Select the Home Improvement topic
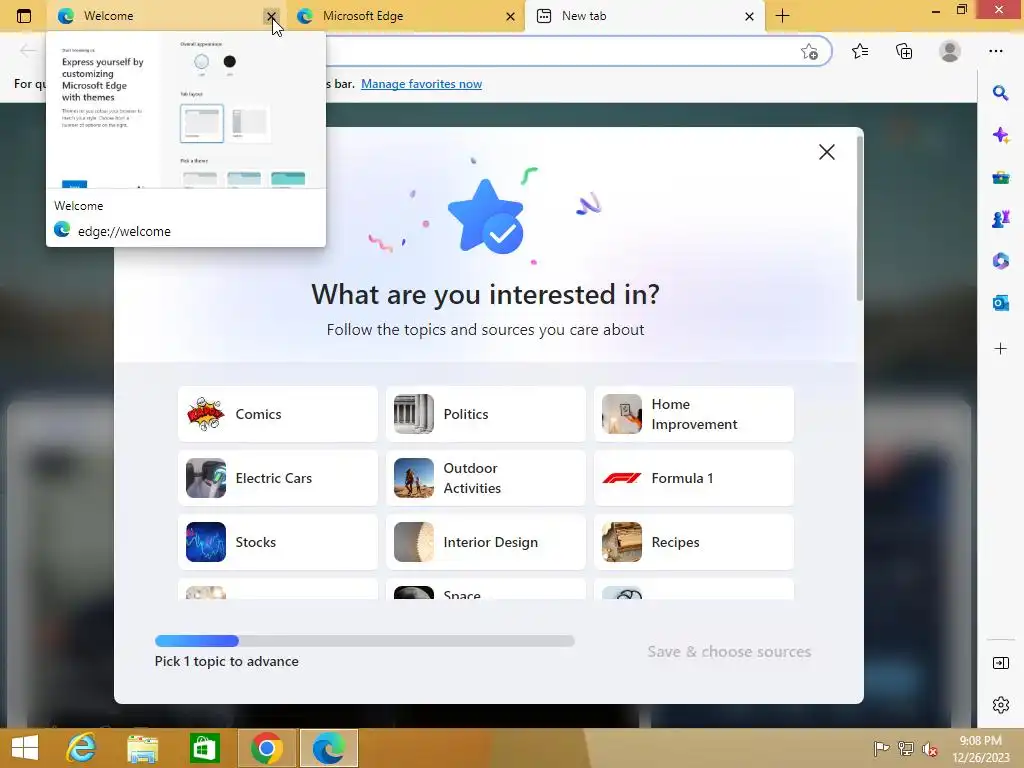 click(694, 414)
